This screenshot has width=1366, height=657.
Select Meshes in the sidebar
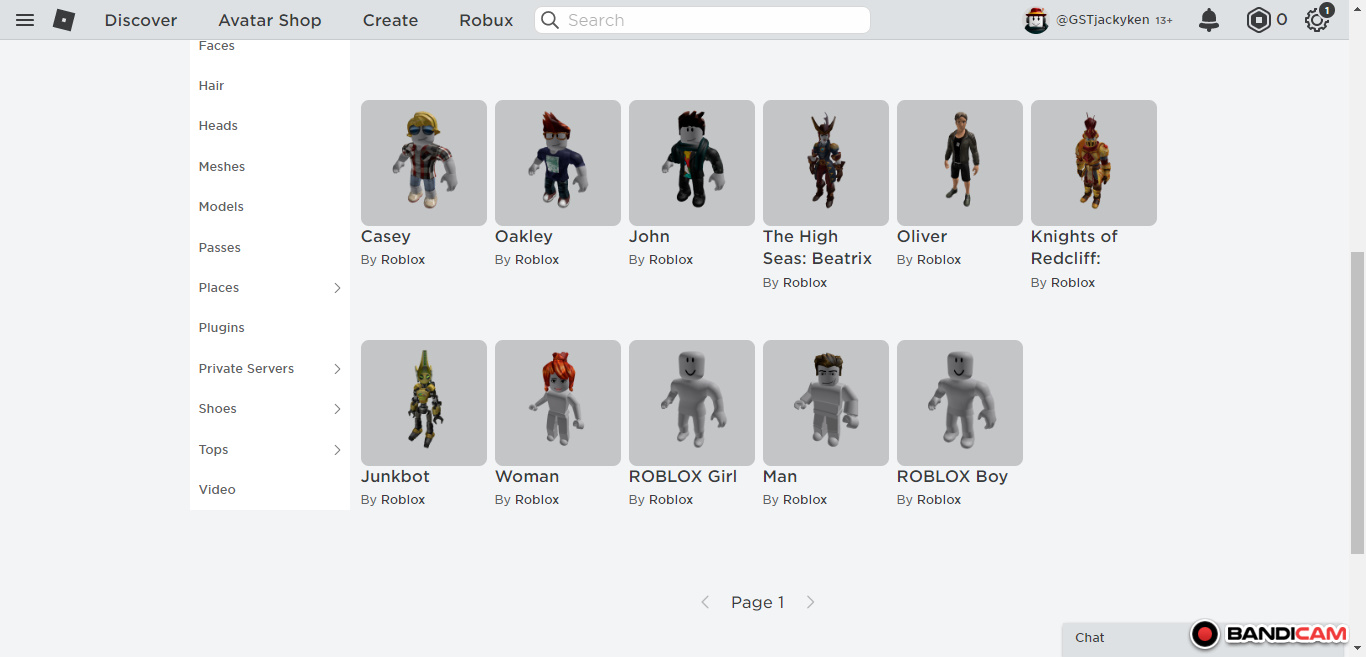[222, 167]
